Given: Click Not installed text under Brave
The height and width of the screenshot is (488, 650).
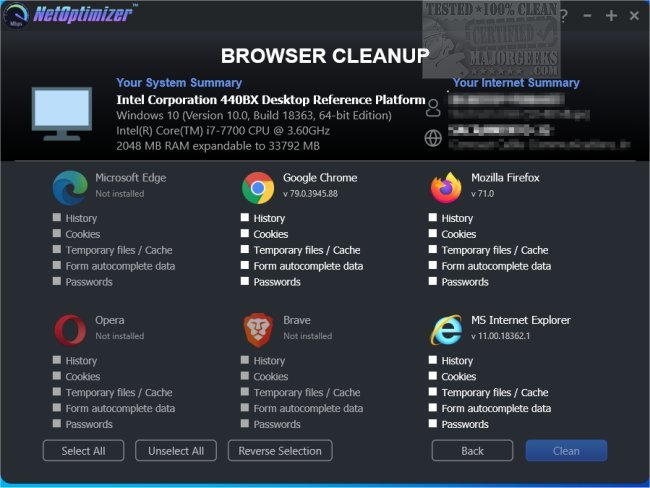Looking at the screenshot, I should [308, 336].
